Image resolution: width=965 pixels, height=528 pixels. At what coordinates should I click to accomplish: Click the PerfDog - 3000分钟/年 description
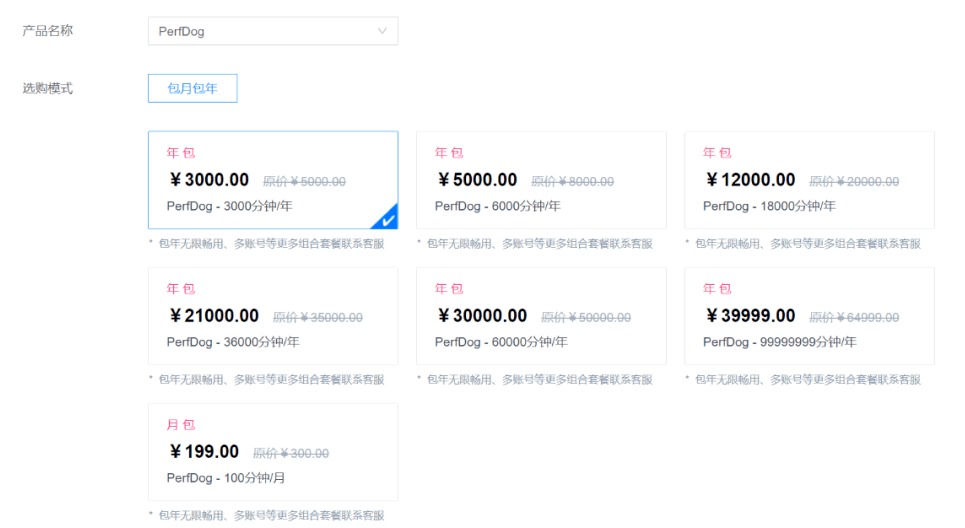230,206
